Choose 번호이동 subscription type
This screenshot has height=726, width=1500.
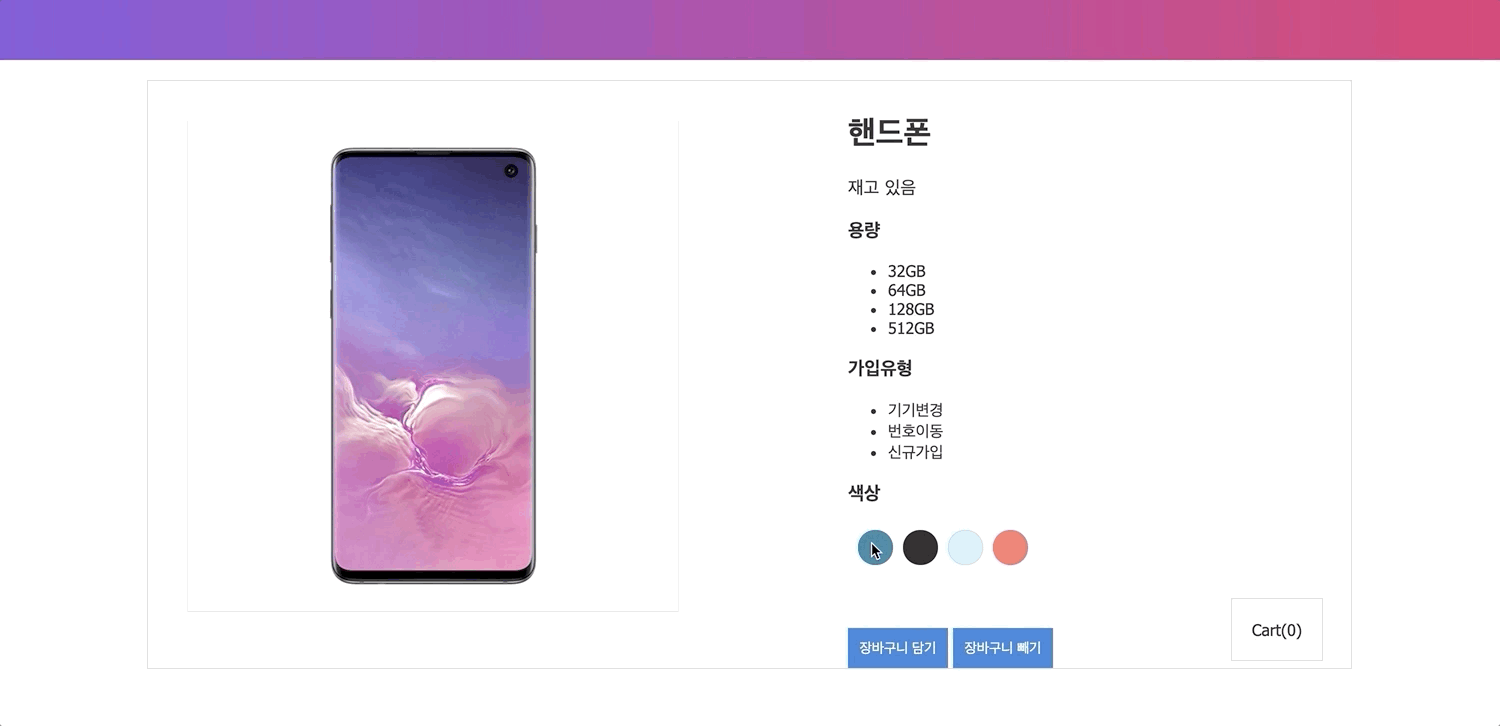tap(915, 431)
